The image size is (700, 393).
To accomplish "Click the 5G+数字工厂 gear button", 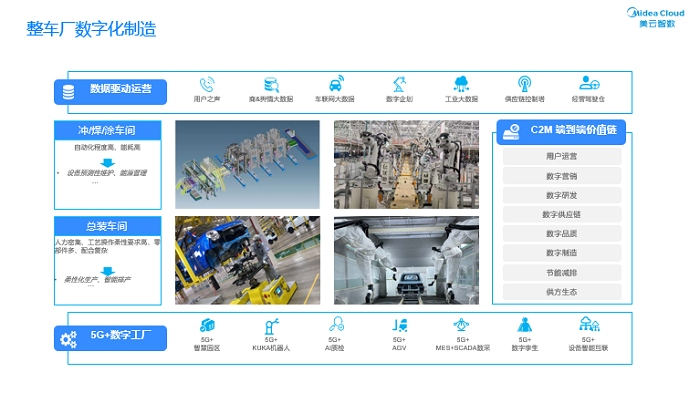I will tap(110, 338).
